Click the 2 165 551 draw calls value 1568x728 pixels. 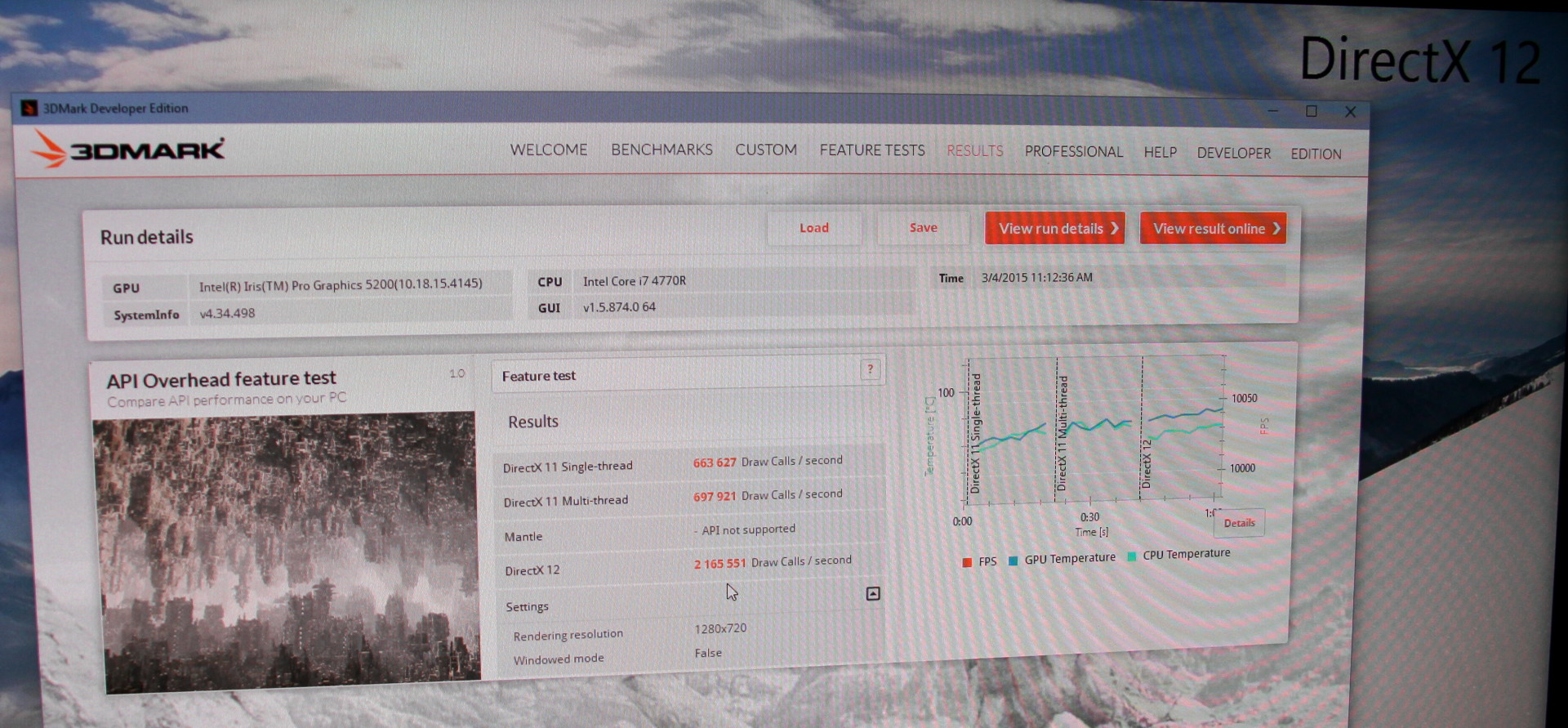(x=719, y=564)
